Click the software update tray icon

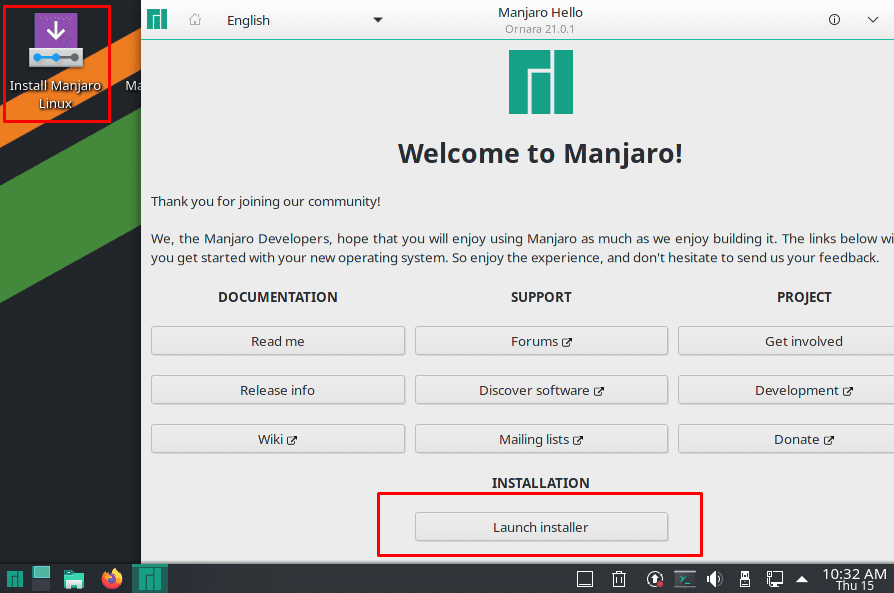[653, 578]
